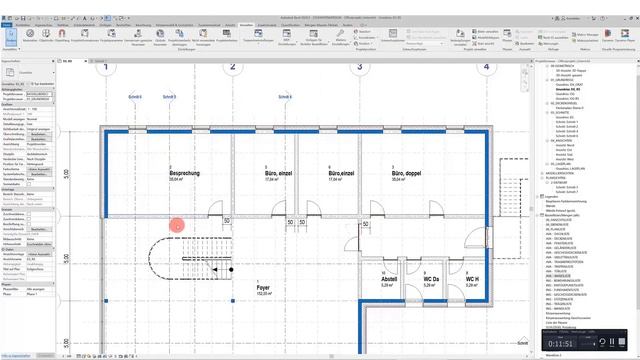640x360 pixels.
Task: Toggle the highlighted Thin Lines quick-access icon
Action: (x=107, y=18)
